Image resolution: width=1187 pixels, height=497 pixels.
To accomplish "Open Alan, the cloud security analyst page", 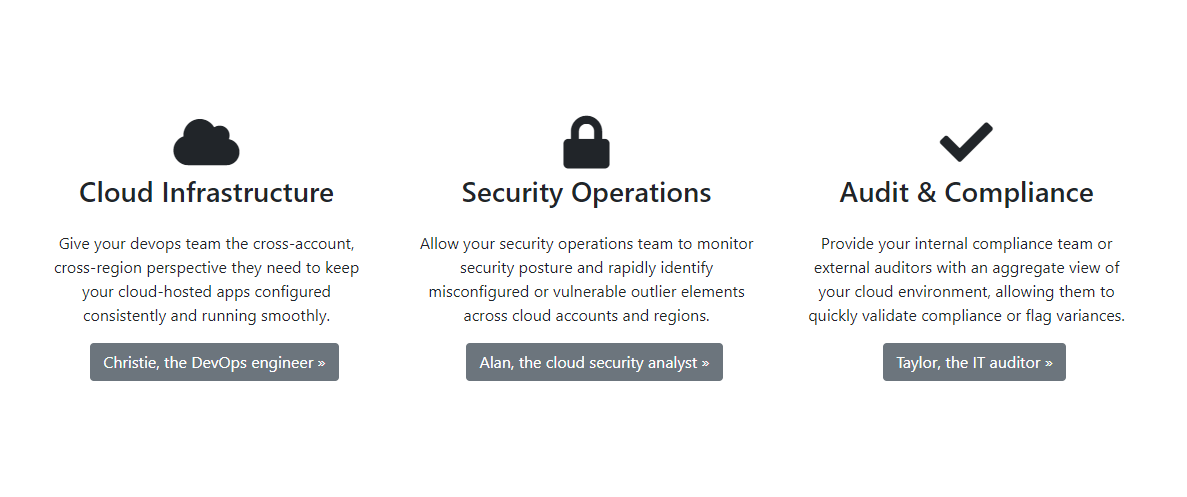I will coord(594,362).
